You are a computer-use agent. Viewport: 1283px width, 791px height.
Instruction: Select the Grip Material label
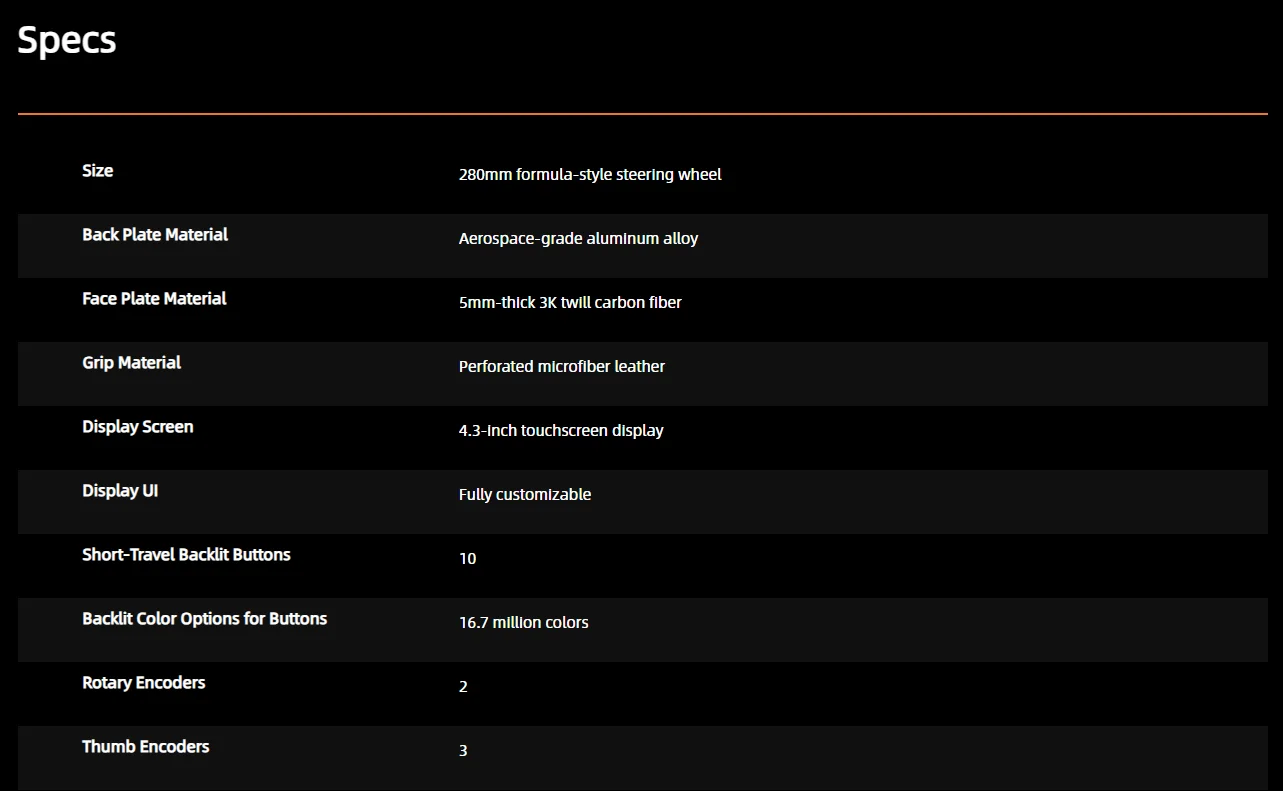coord(131,363)
